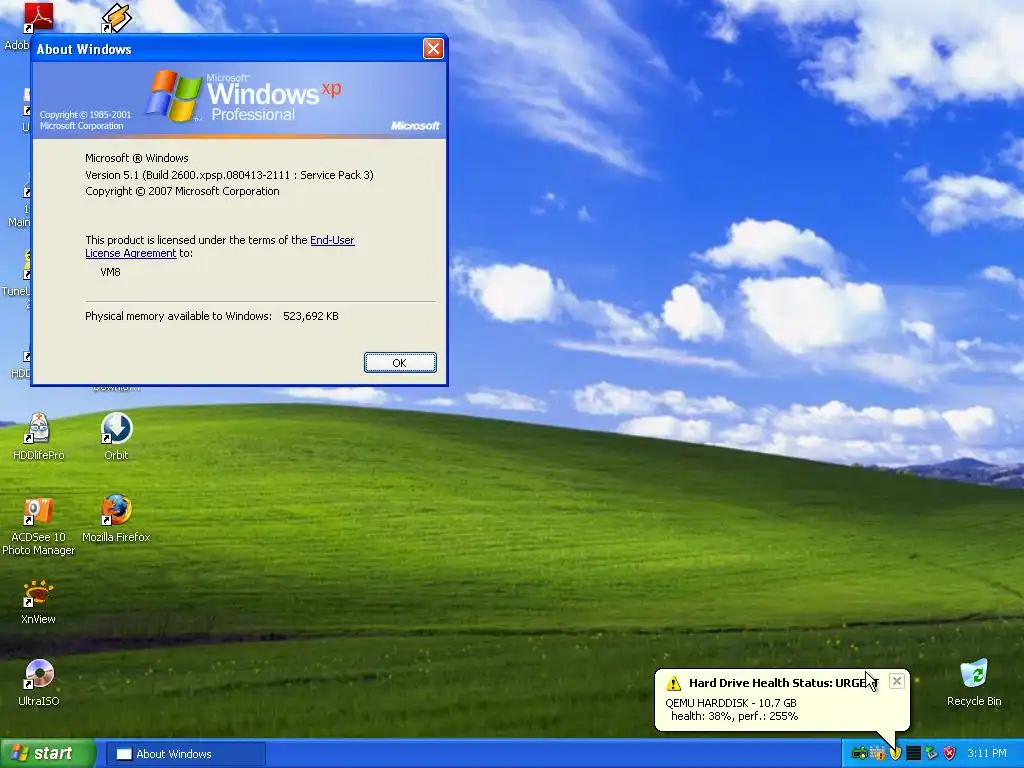Image resolution: width=1024 pixels, height=768 pixels.
Task: Click the Hard Drive Health Status balloon text
Action: click(783, 683)
